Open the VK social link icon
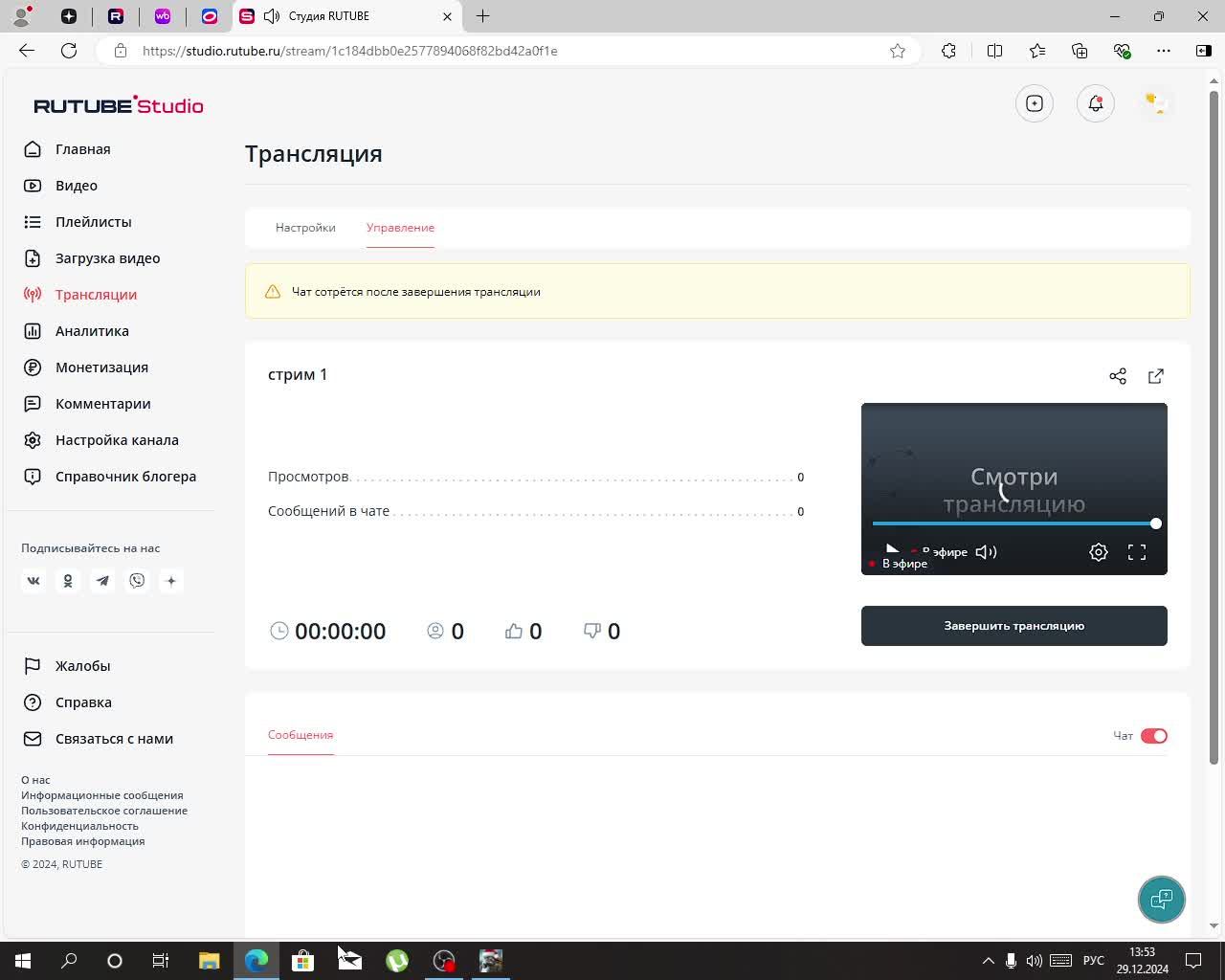The height and width of the screenshot is (980, 1225). point(33,581)
